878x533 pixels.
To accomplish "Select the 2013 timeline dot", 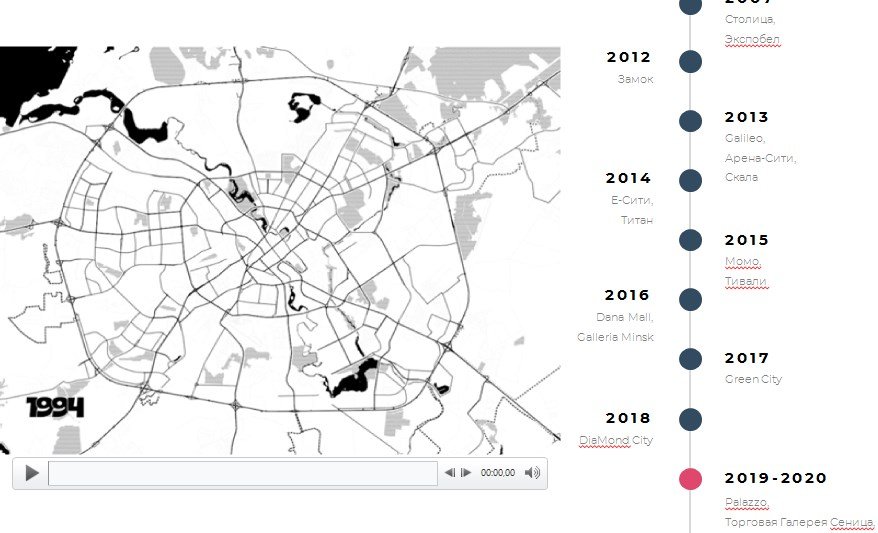I will click(x=690, y=121).
